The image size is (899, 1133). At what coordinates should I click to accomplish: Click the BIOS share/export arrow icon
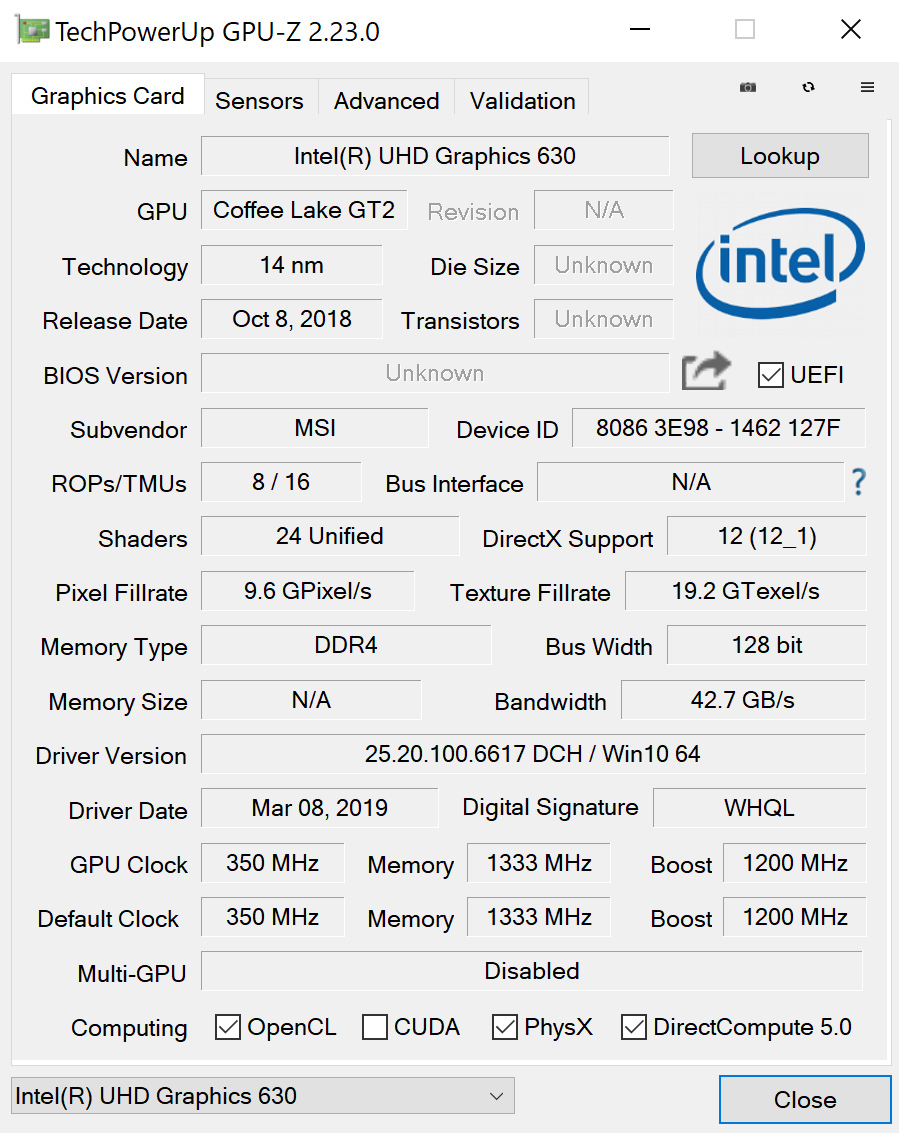[706, 372]
